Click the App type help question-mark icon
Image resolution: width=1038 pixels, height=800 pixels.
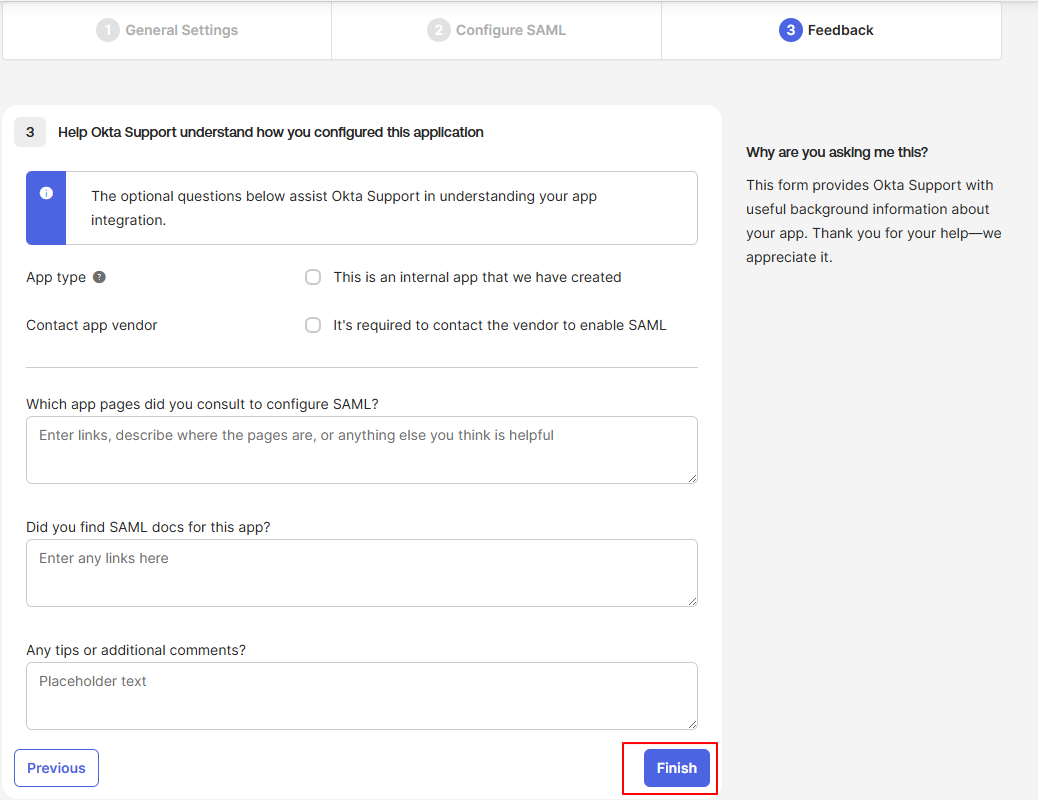(99, 277)
